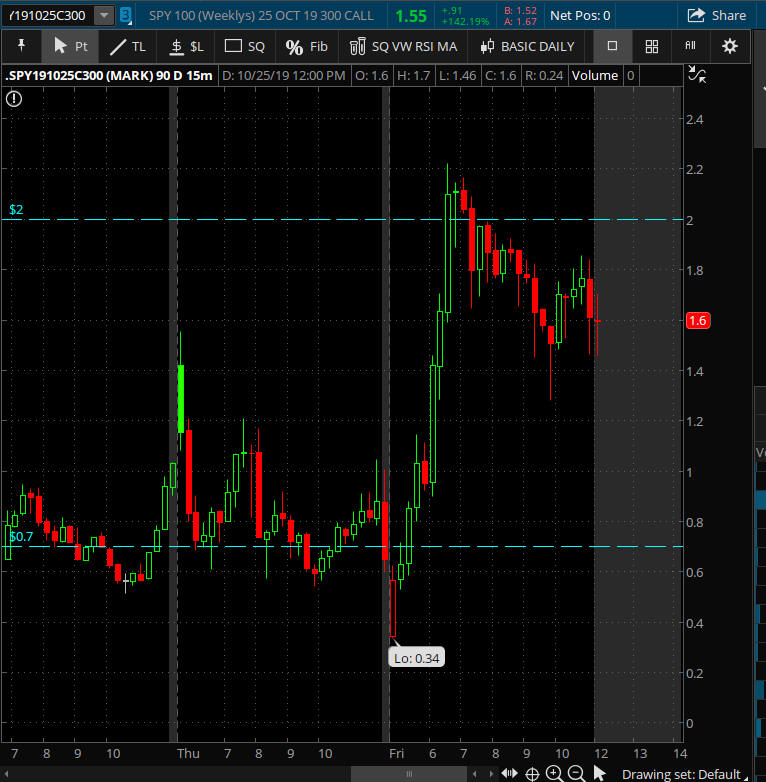This screenshot has width=766, height=782.
Task: Open the BASIC DAILY style menu
Action: click(x=527, y=46)
